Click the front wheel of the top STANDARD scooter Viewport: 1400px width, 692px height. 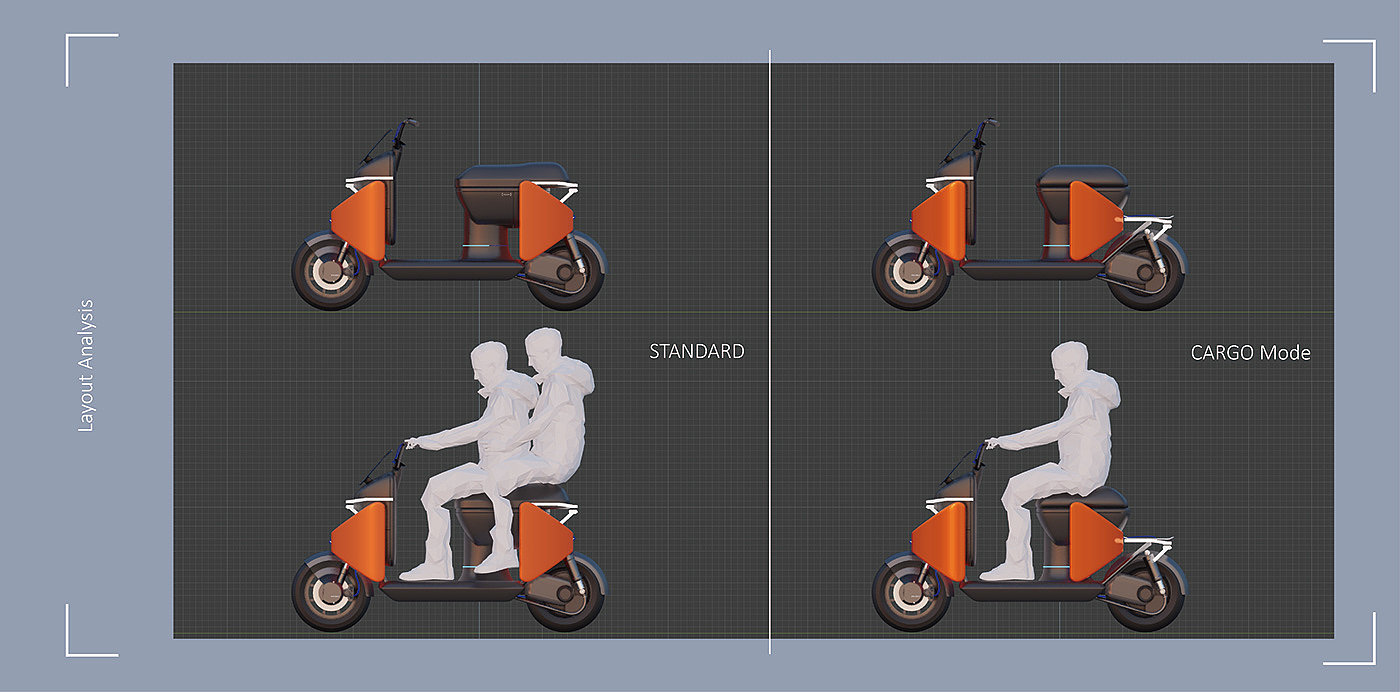[x=331, y=271]
